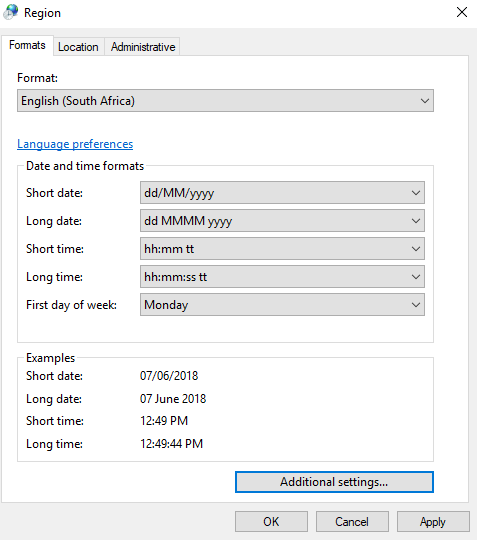Confirm changes with the OK button
Image resolution: width=477 pixels, height=540 pixels.
(x=271, y=521)
